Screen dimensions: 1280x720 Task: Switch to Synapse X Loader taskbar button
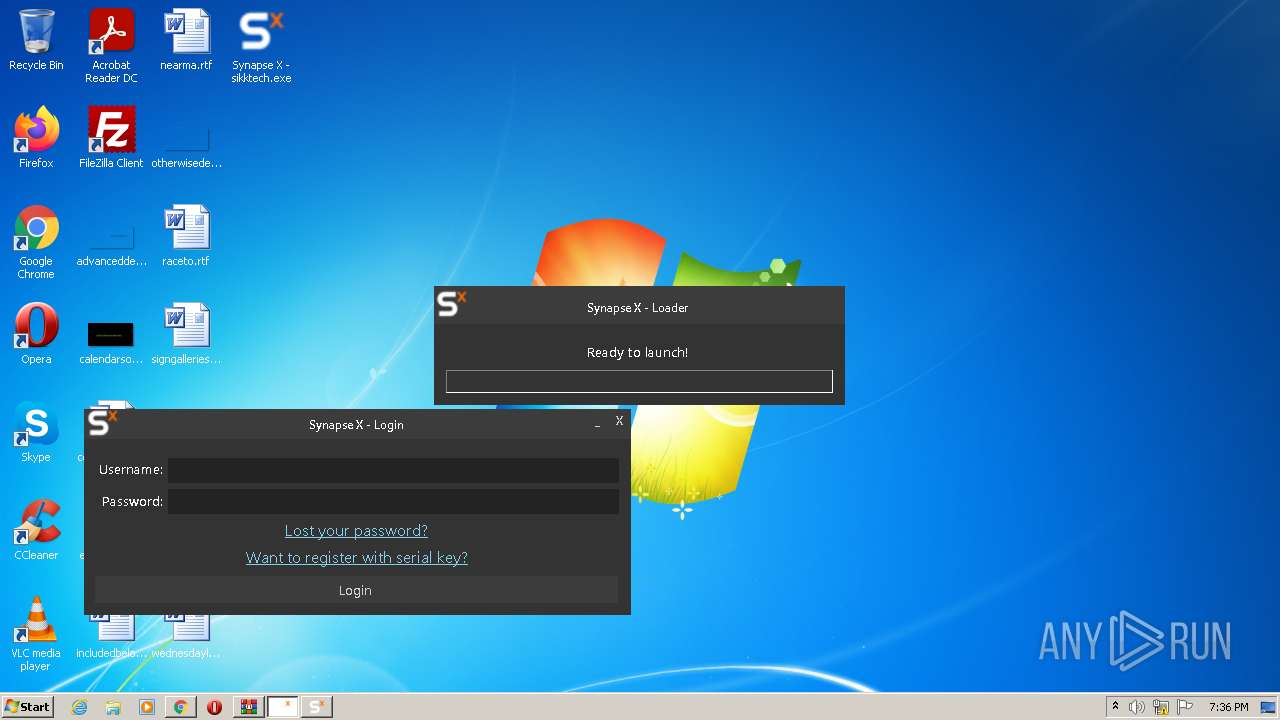(317, 707)
